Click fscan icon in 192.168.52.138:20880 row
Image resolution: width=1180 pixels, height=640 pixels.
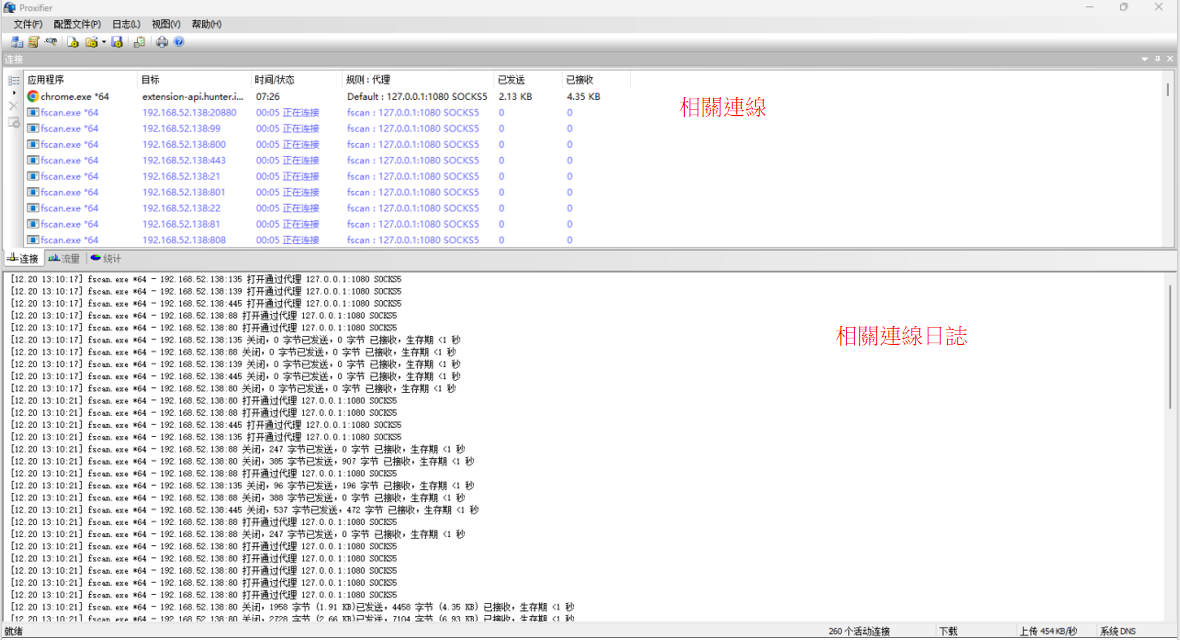coord(32,112)
